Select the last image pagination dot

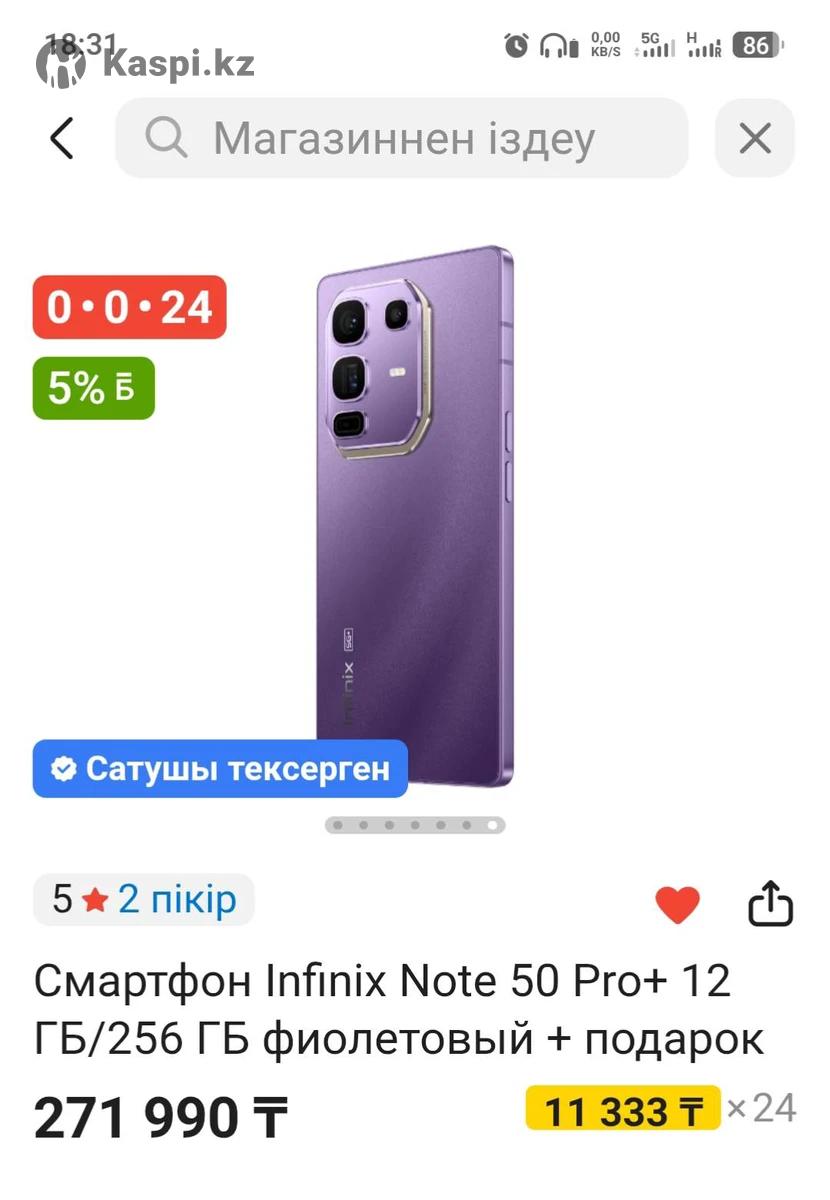pyautogui.click(x=493, y=825)
